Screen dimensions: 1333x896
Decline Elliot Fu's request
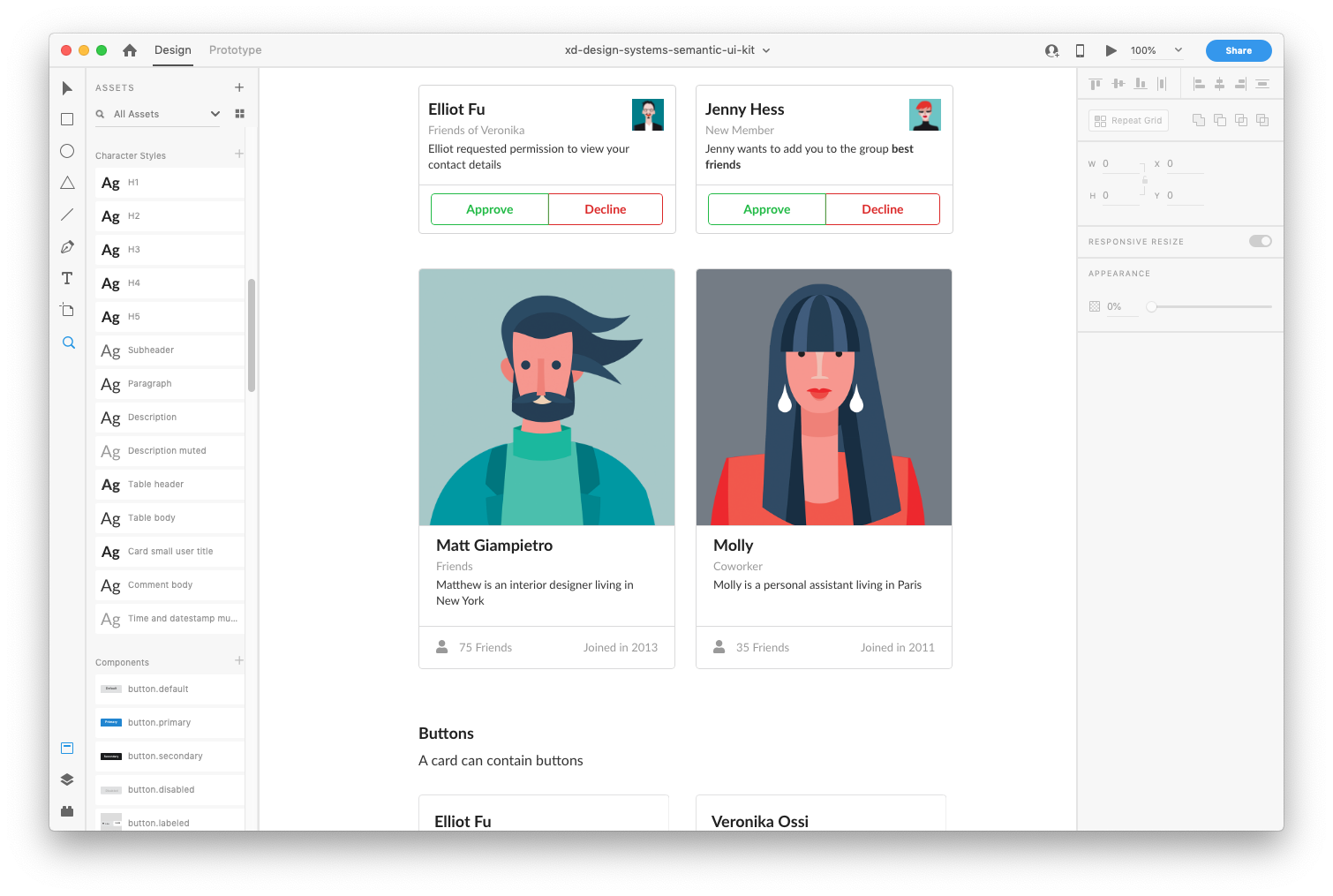pyautogui.click(x=606, y=209)
